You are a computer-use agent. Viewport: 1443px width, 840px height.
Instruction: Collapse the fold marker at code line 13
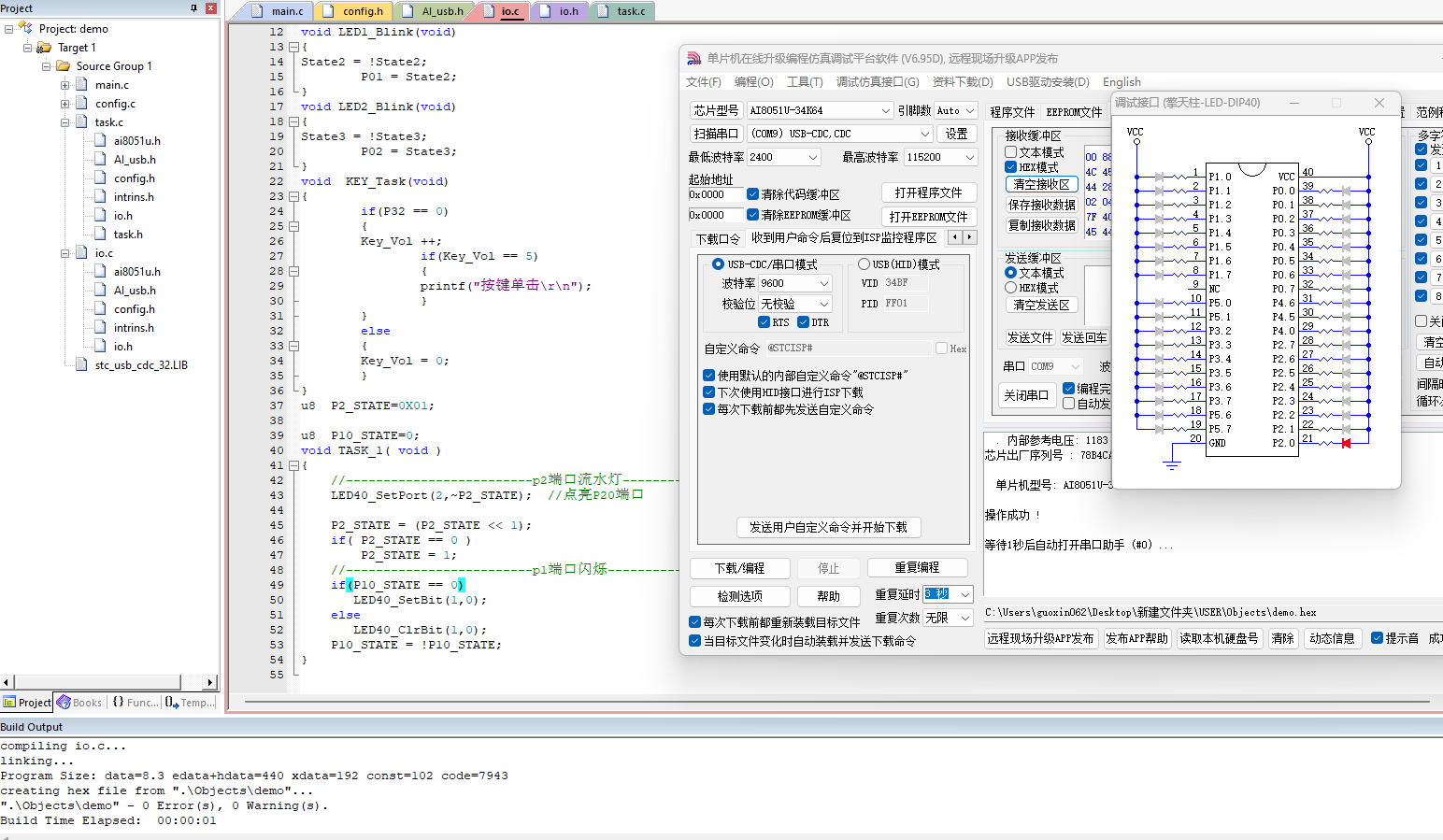(293, 47)
